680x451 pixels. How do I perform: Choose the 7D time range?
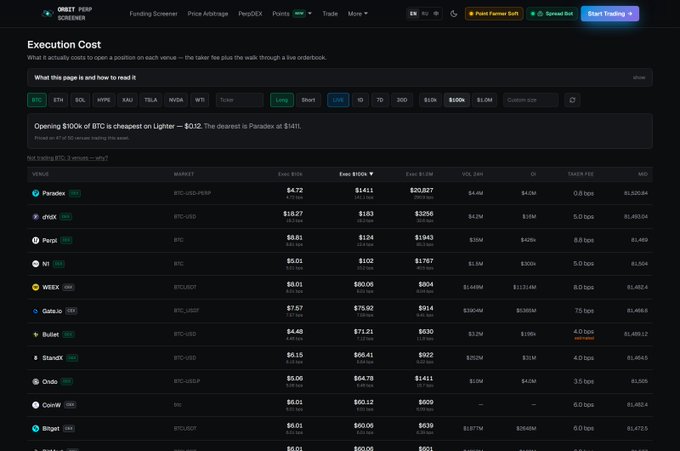pyautogui.click(x=380, y=100)
